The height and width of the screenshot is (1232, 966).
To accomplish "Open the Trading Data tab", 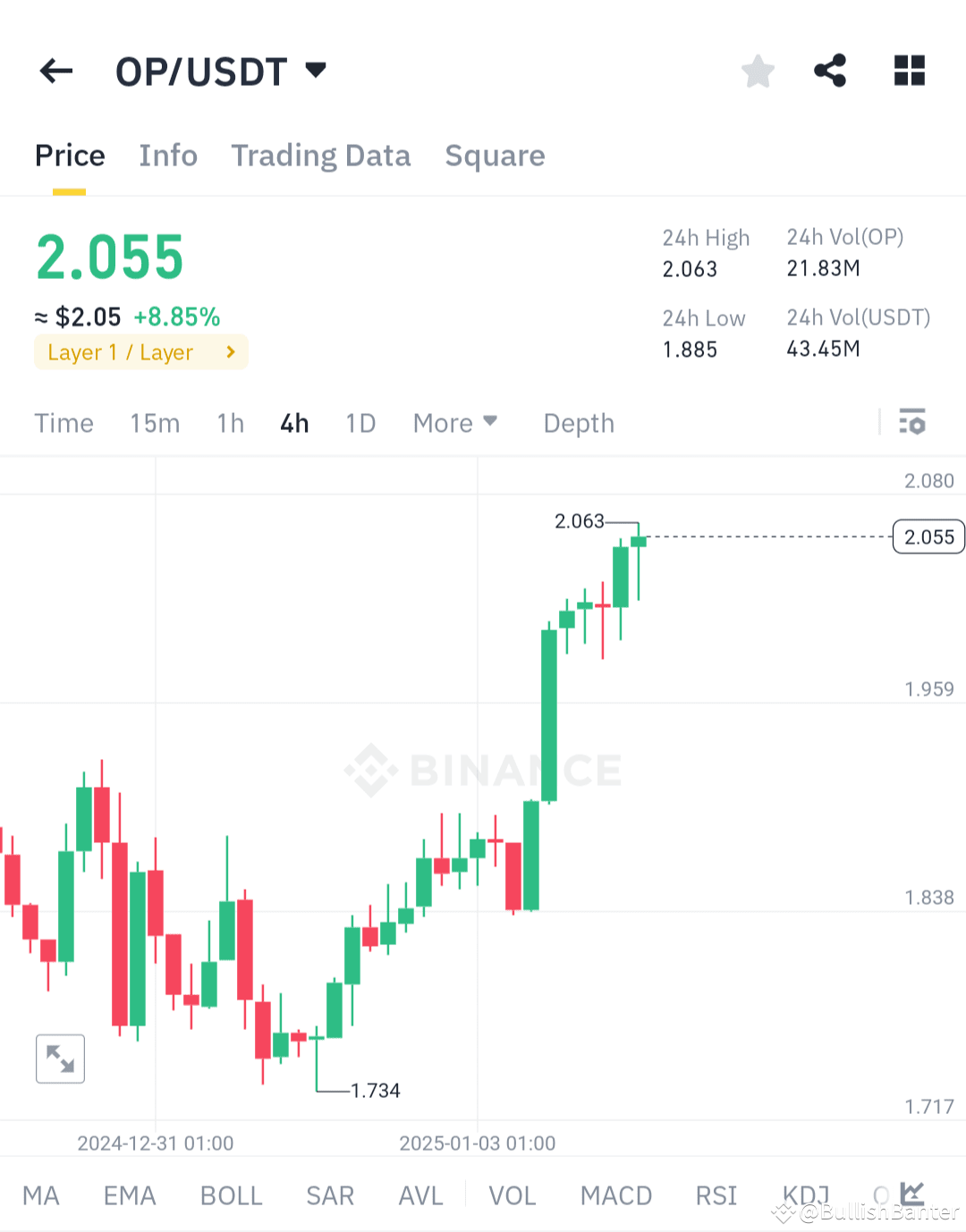I will pyautogui.click(x=321, y=155).
